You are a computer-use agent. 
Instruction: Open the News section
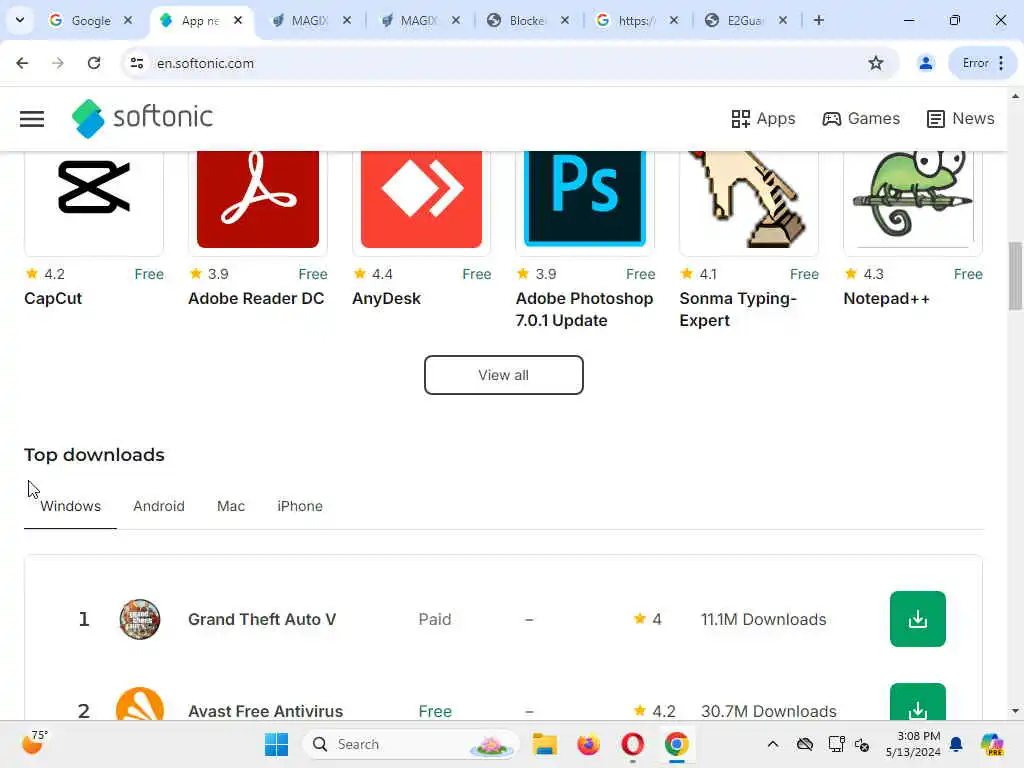point(961,118)
